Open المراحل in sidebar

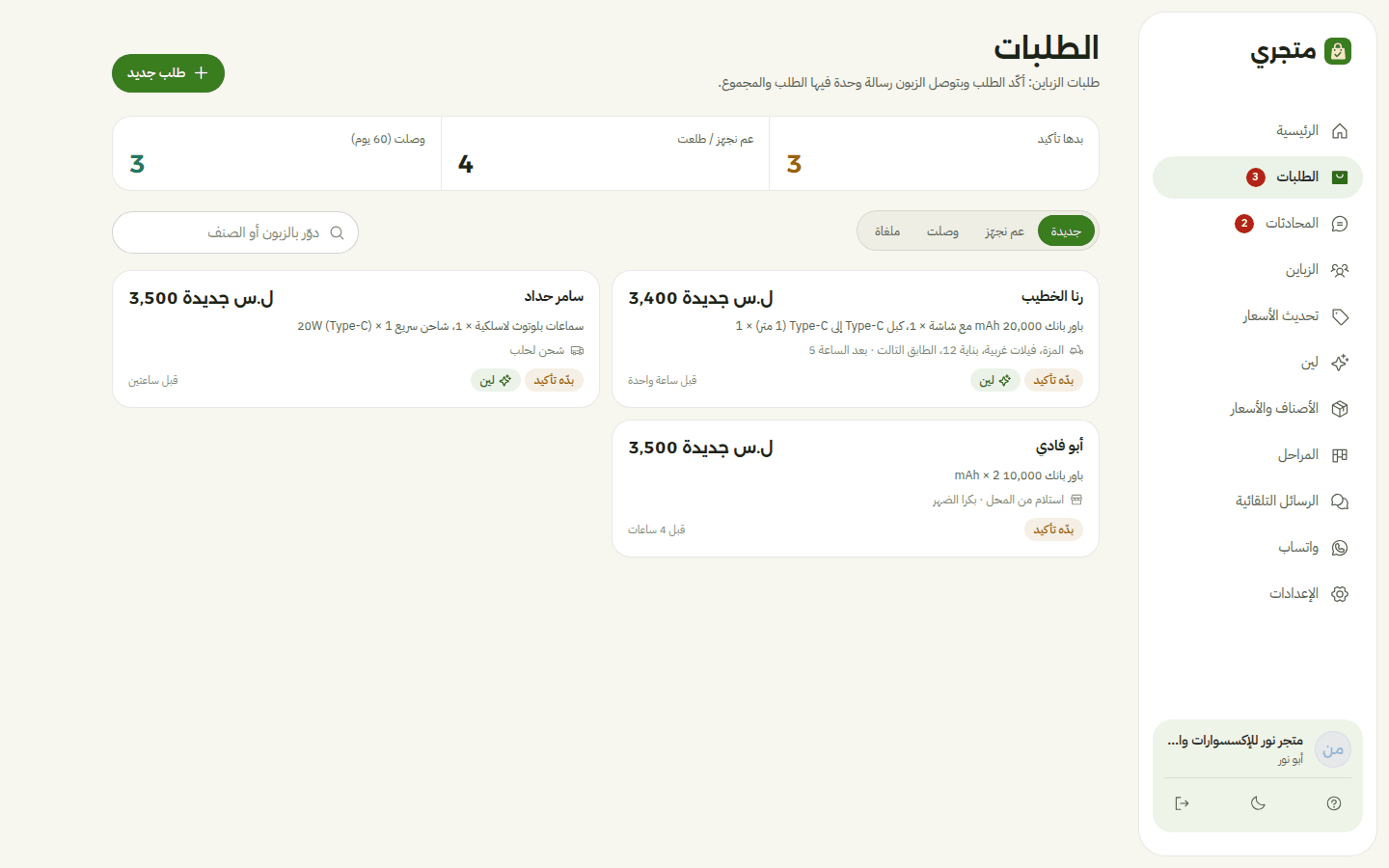pyautogui.click(x=1258, y=455)
